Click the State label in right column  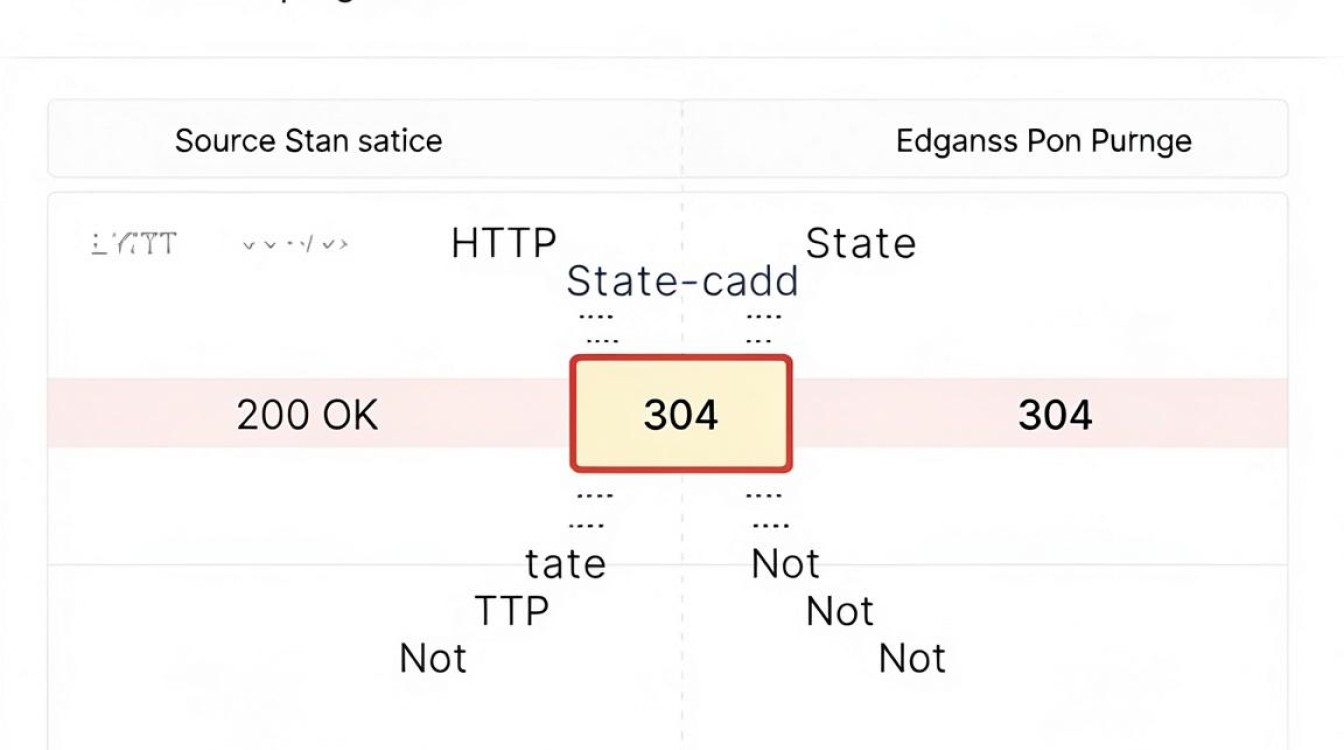(x=861, y=243)
